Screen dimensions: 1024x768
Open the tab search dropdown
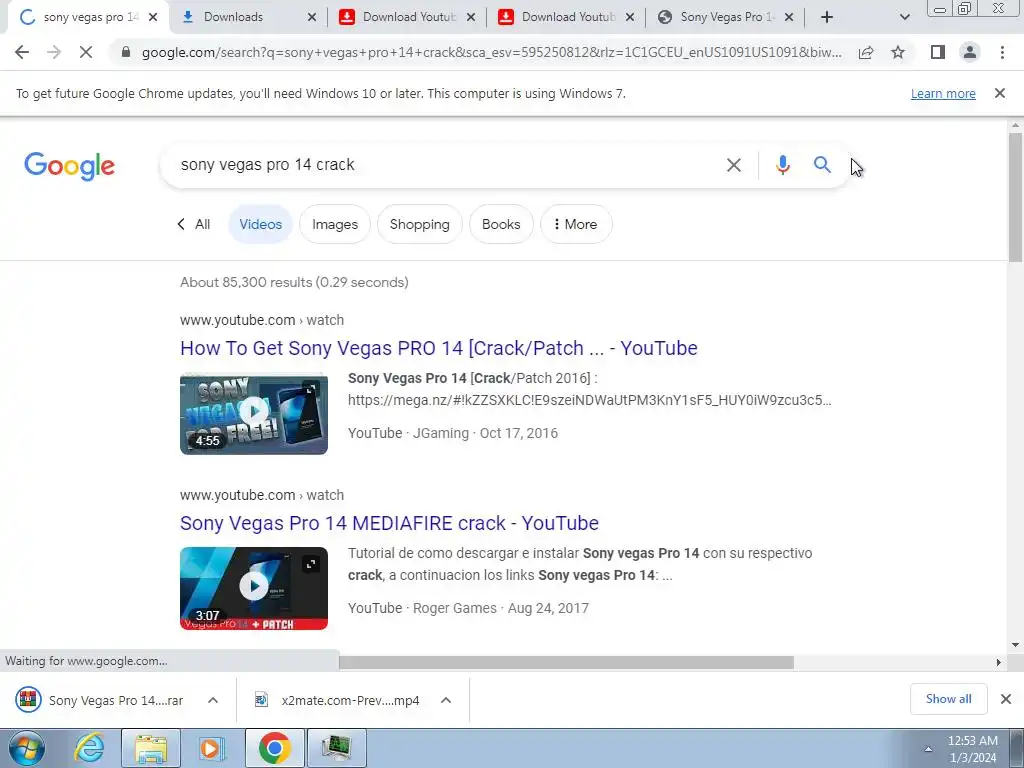904,17
